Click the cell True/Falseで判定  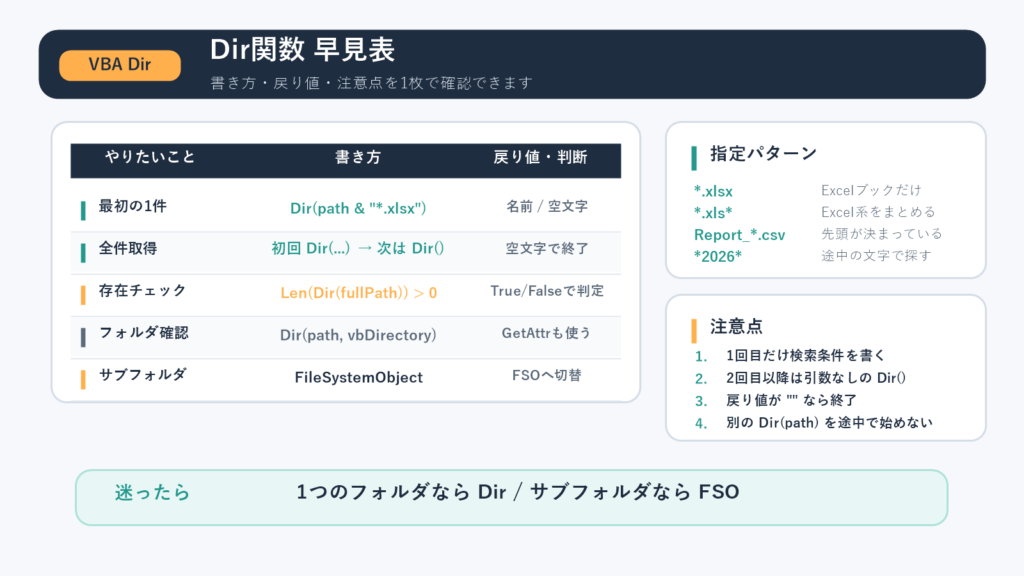[x=547, y=291]
